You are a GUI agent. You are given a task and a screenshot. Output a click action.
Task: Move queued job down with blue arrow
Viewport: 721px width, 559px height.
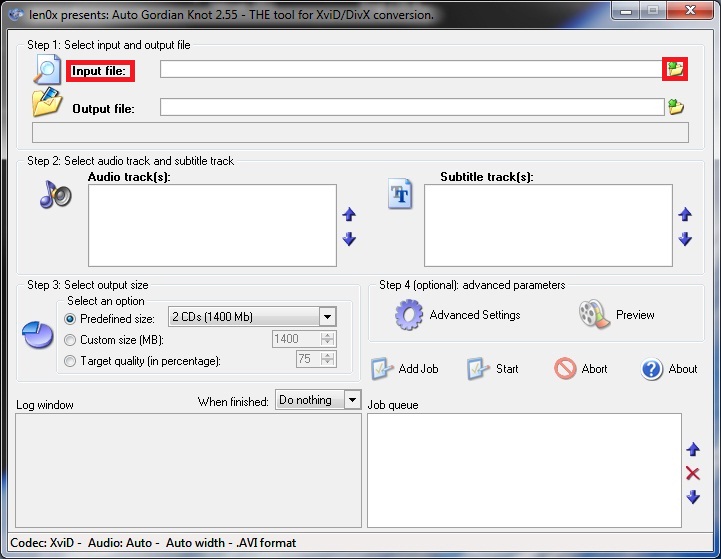pos(693,497)
